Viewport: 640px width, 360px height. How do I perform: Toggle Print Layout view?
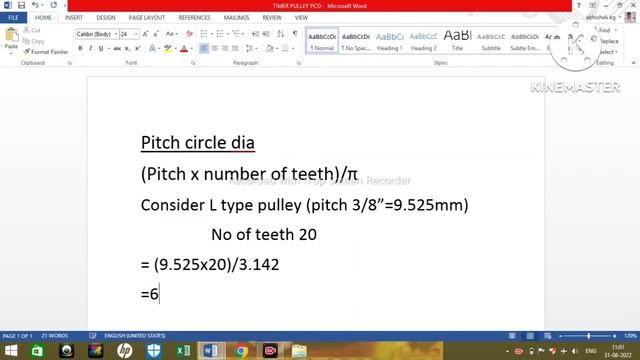point(530,336)
